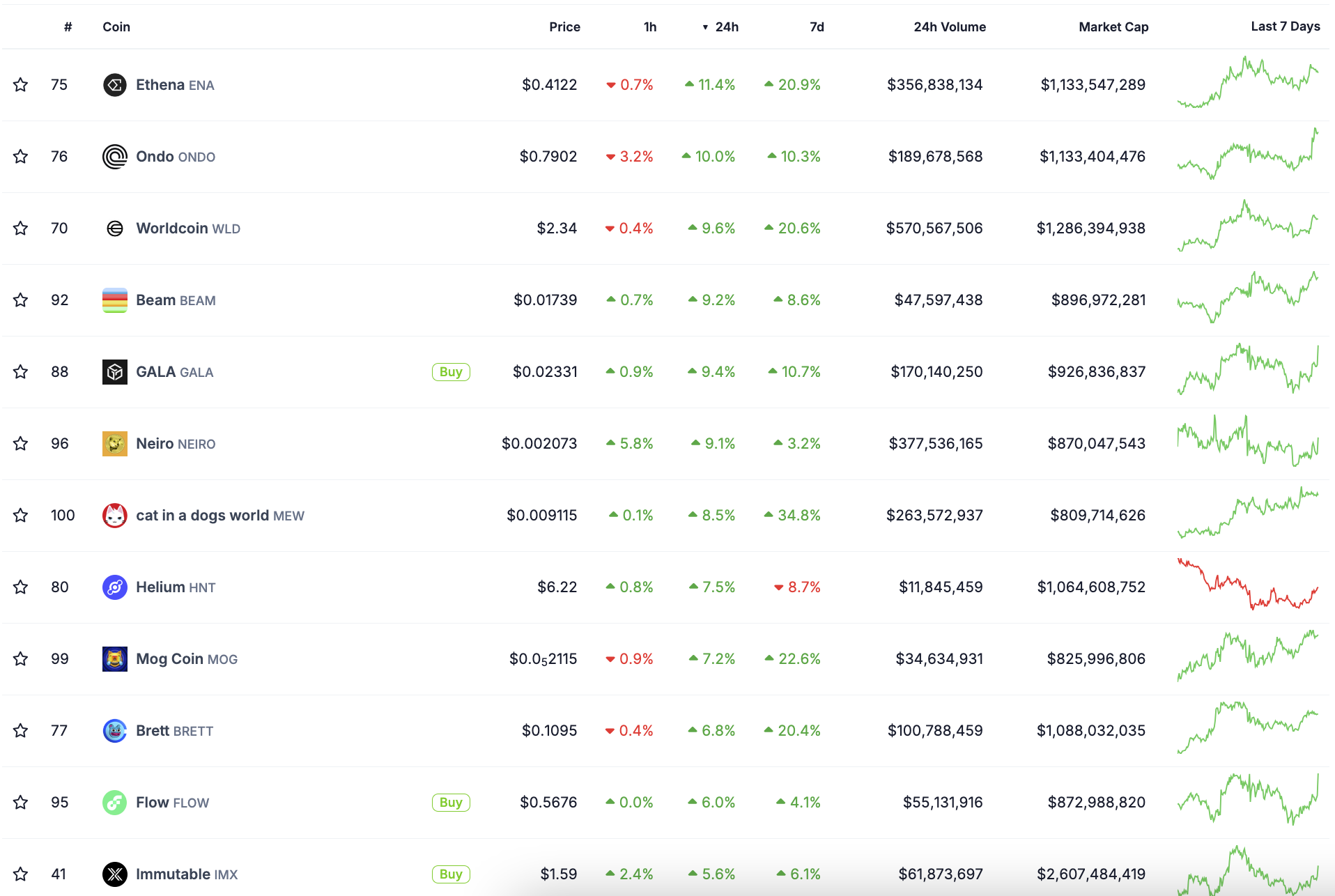Star Mog Coin to add to watchlist

coord(21,659)
